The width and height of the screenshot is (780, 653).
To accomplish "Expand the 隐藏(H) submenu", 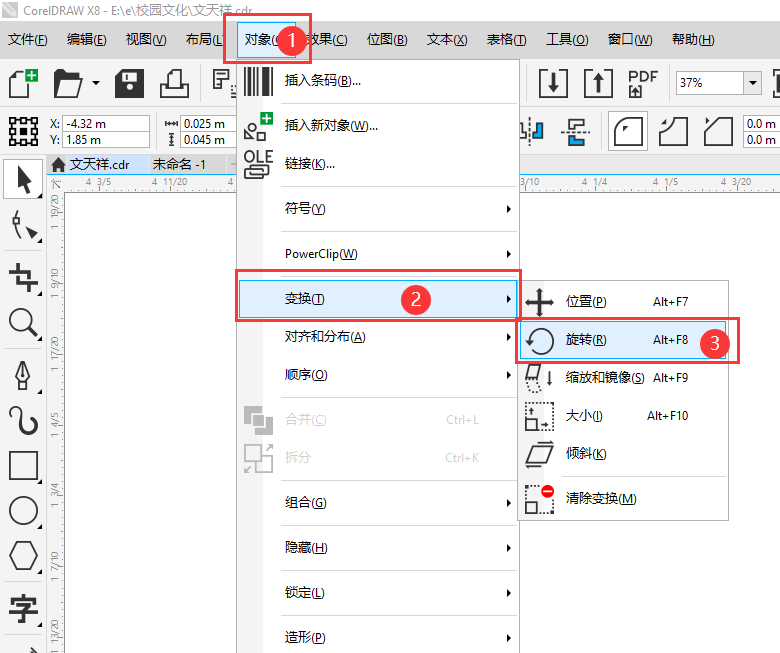I will (378, 548).
